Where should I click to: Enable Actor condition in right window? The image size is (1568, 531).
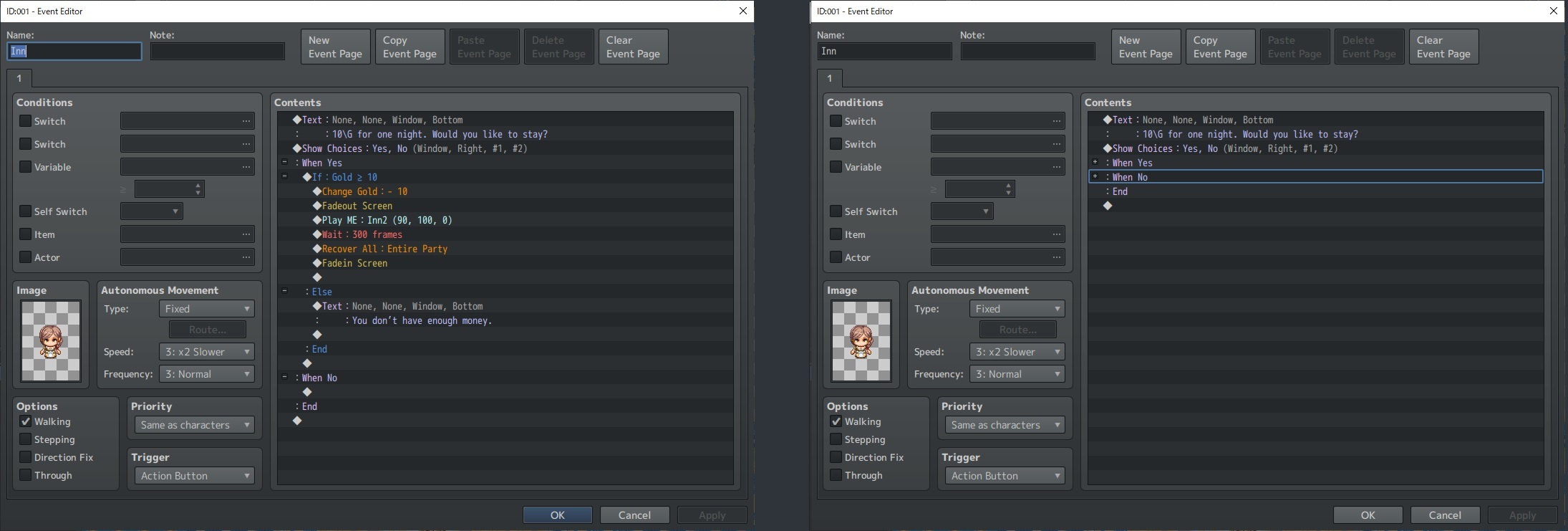click(x=836, y=257)
